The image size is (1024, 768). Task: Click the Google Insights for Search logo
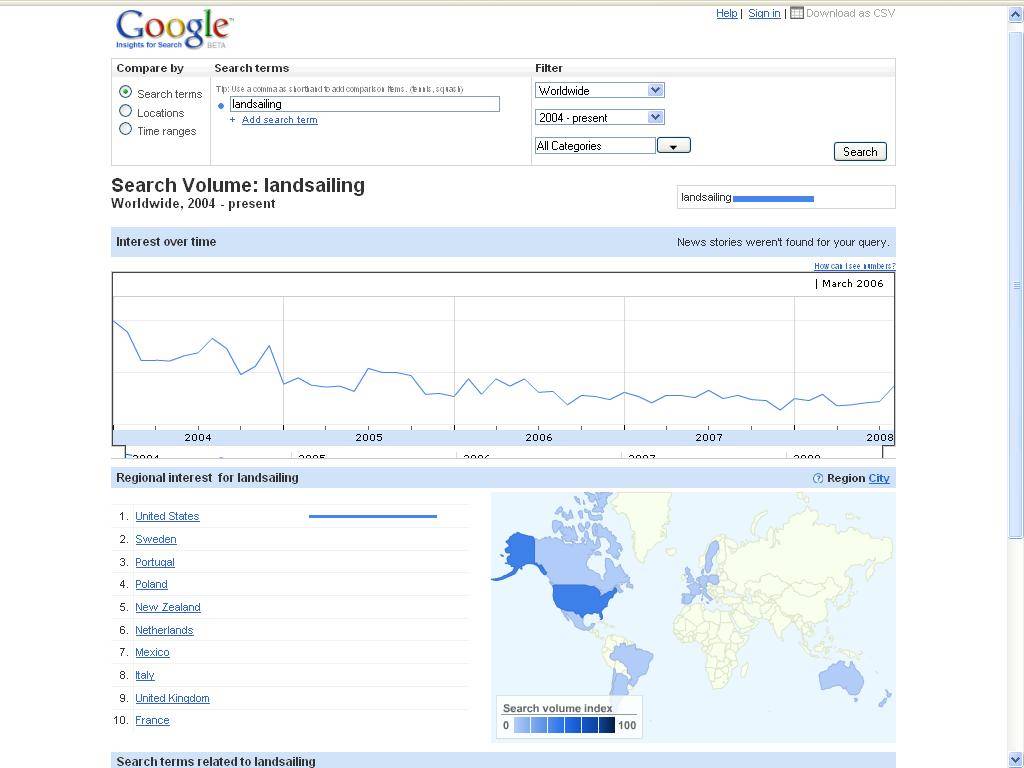(173, 29)
